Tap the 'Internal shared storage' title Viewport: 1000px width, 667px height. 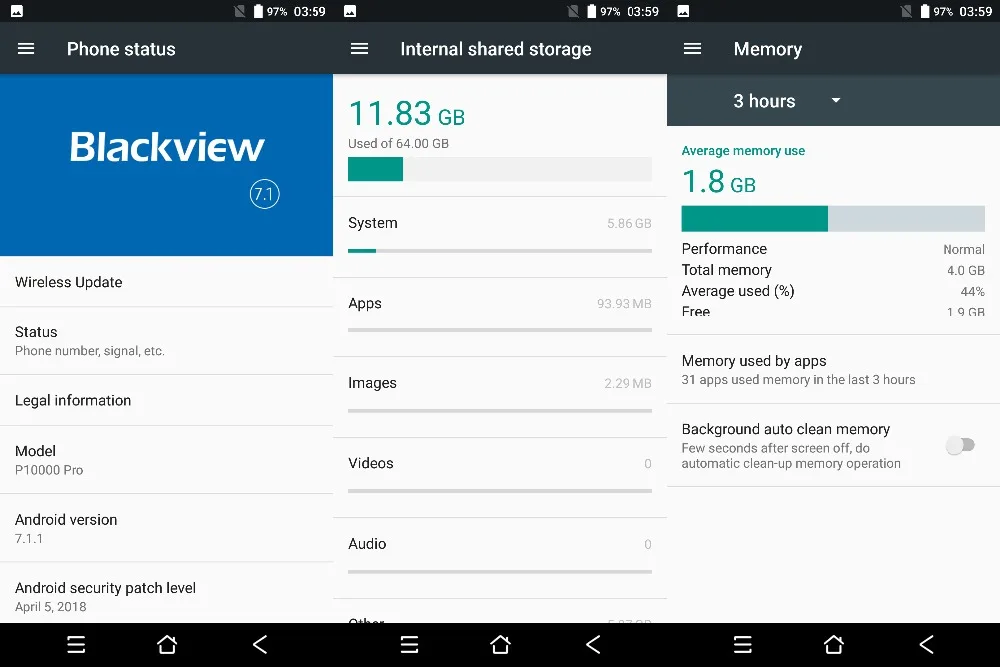(x=496, y=49)
